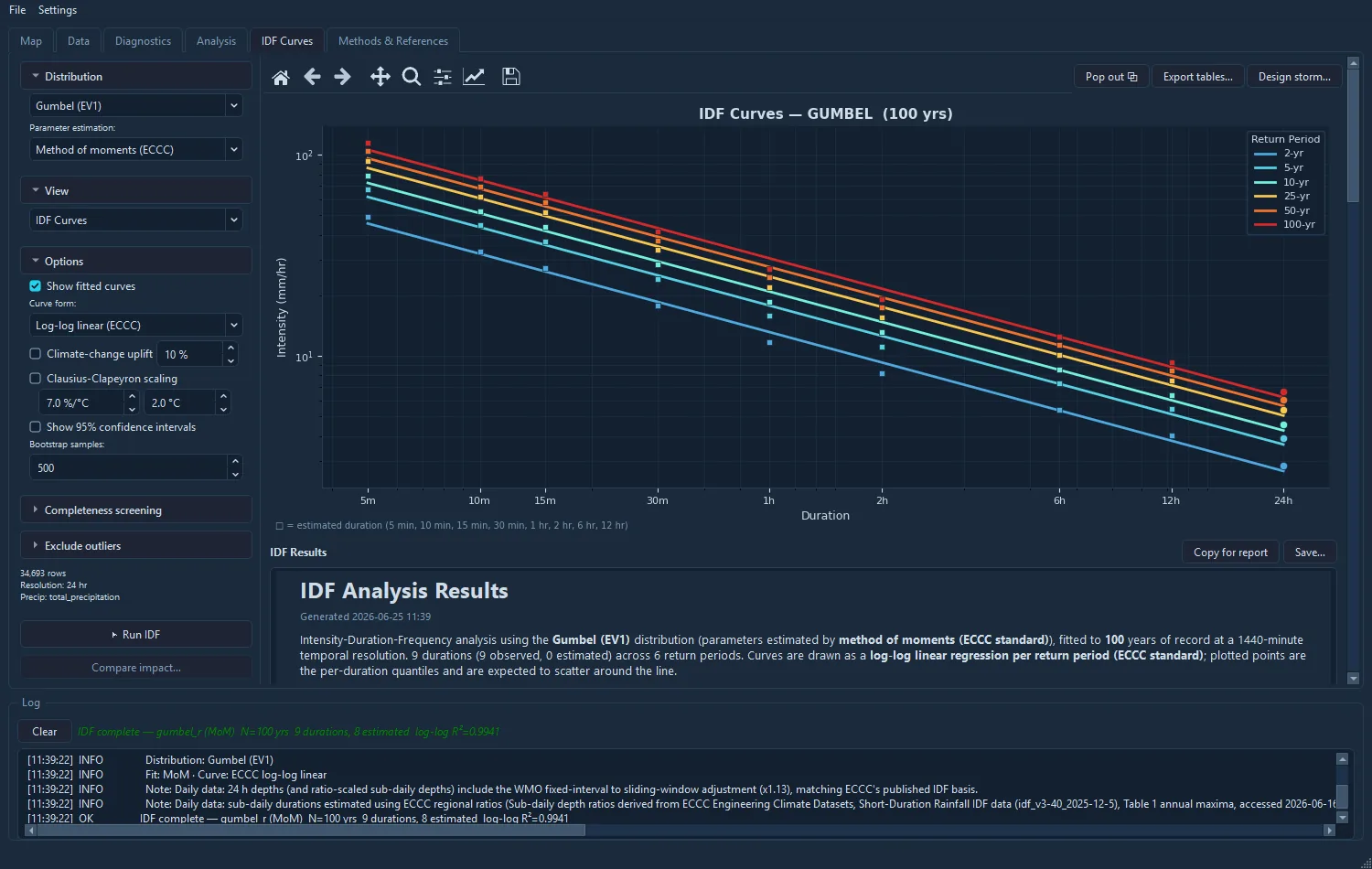Open Log-log linear (ECCC) curve form dropdown
The image size is (1372, 869).
pyautogui.click(x=135, y=326)
